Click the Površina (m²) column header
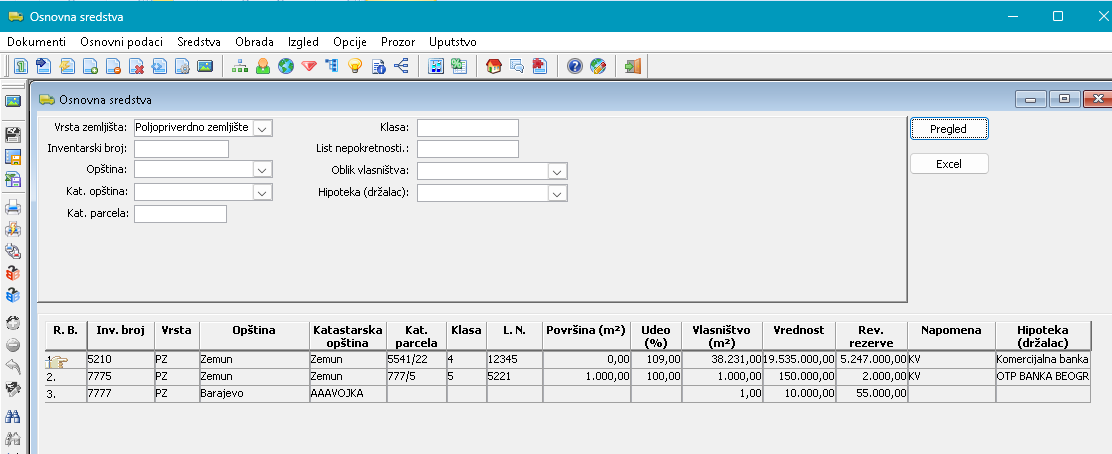The width and height of the screenshot is (1112, 454). pyautogui.click(x=585, y=336)
